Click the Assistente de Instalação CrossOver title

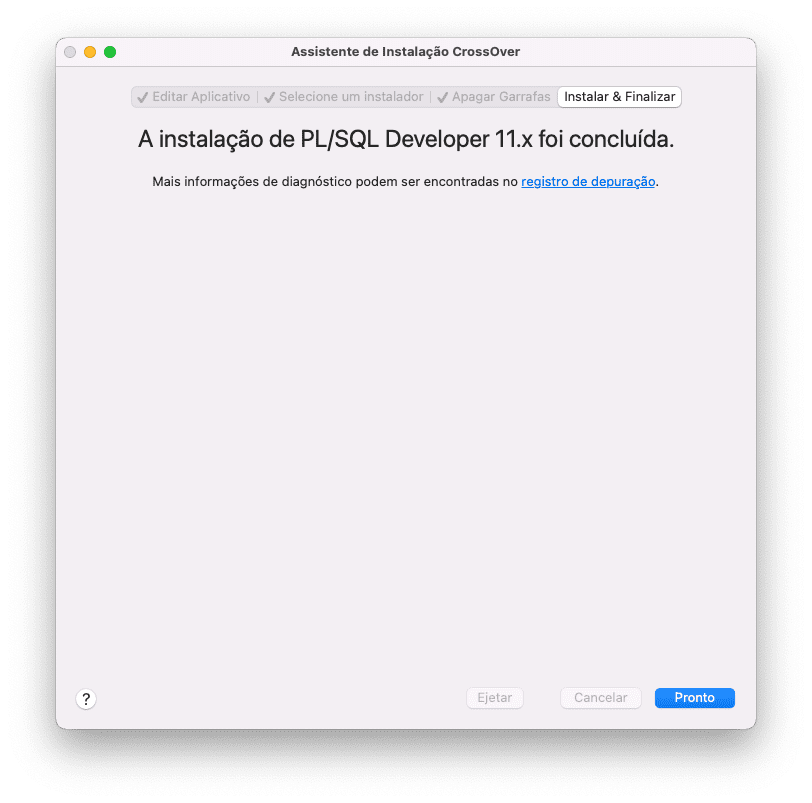pos(405,52)
